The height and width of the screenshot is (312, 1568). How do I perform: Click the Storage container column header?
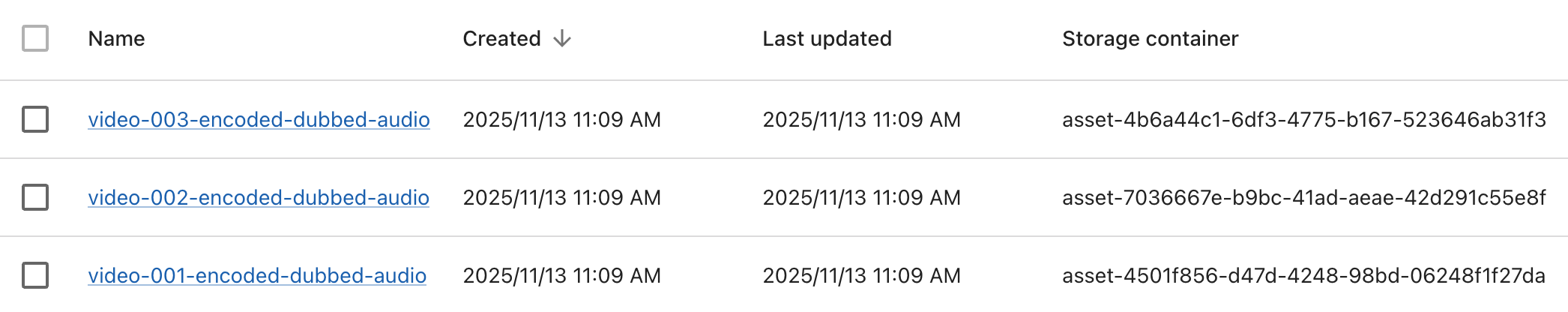click(x=1150, y=39)
